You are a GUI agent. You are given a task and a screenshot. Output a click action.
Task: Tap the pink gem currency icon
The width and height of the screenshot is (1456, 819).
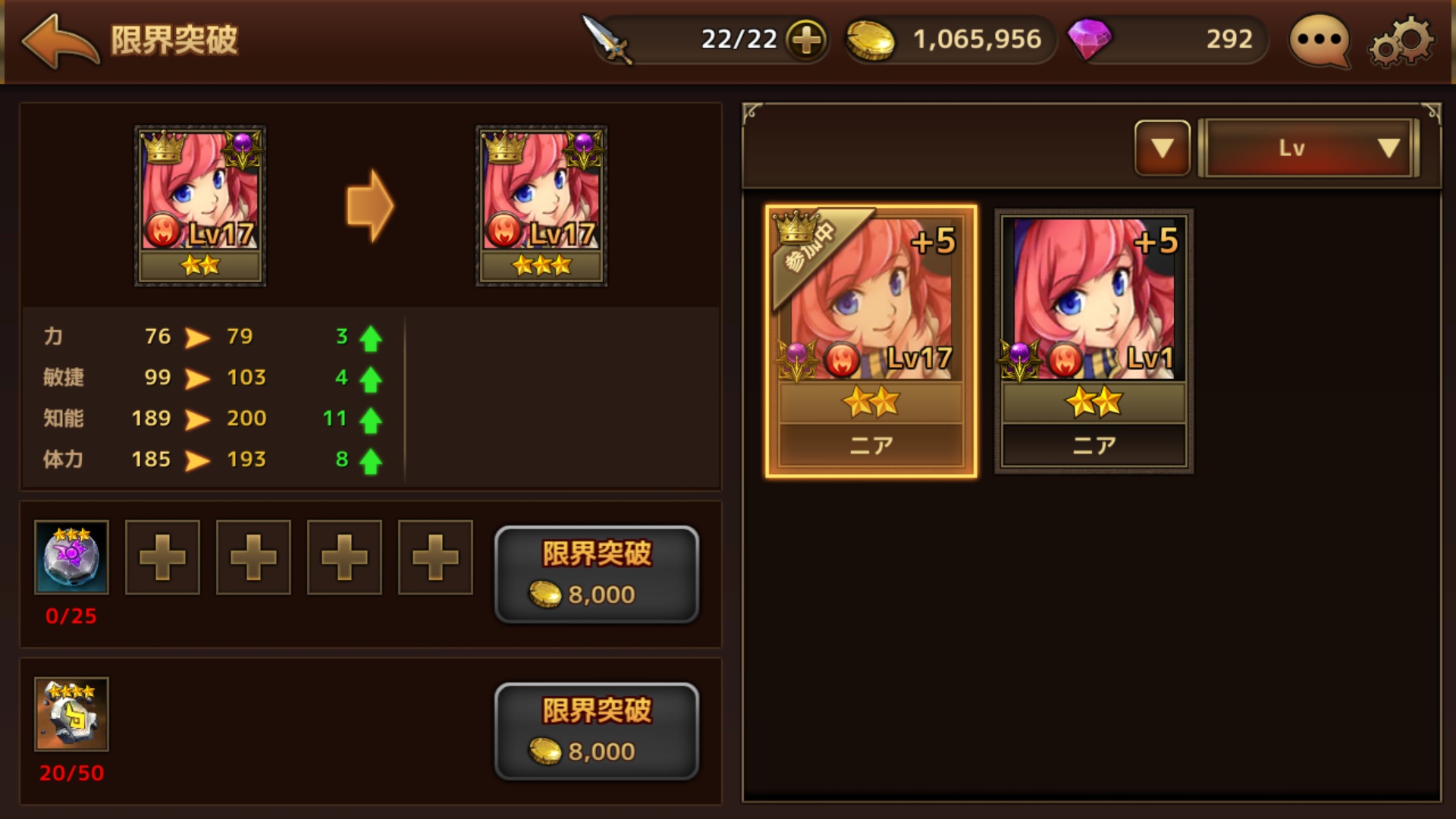tap(1089, 39)
